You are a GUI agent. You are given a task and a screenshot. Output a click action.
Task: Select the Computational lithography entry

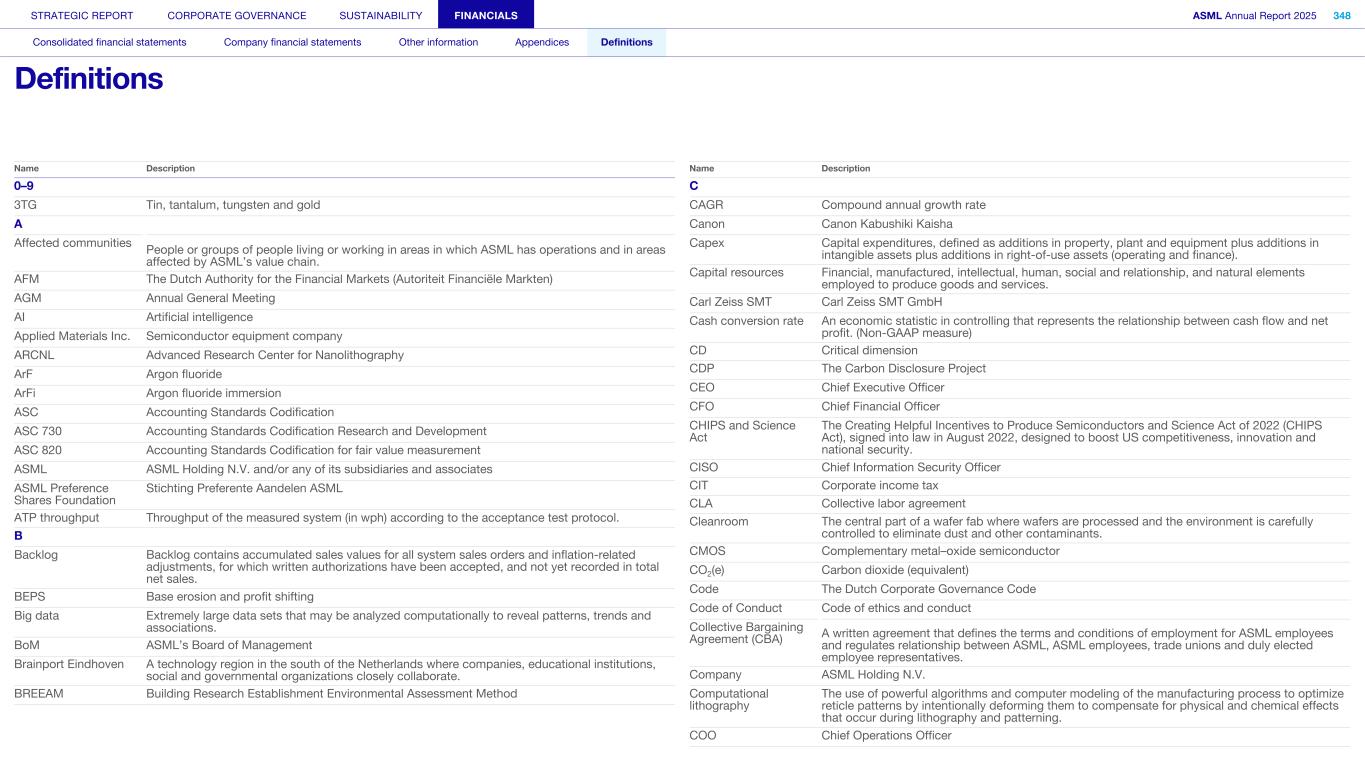pyautogui.click(x=729, y=699)
